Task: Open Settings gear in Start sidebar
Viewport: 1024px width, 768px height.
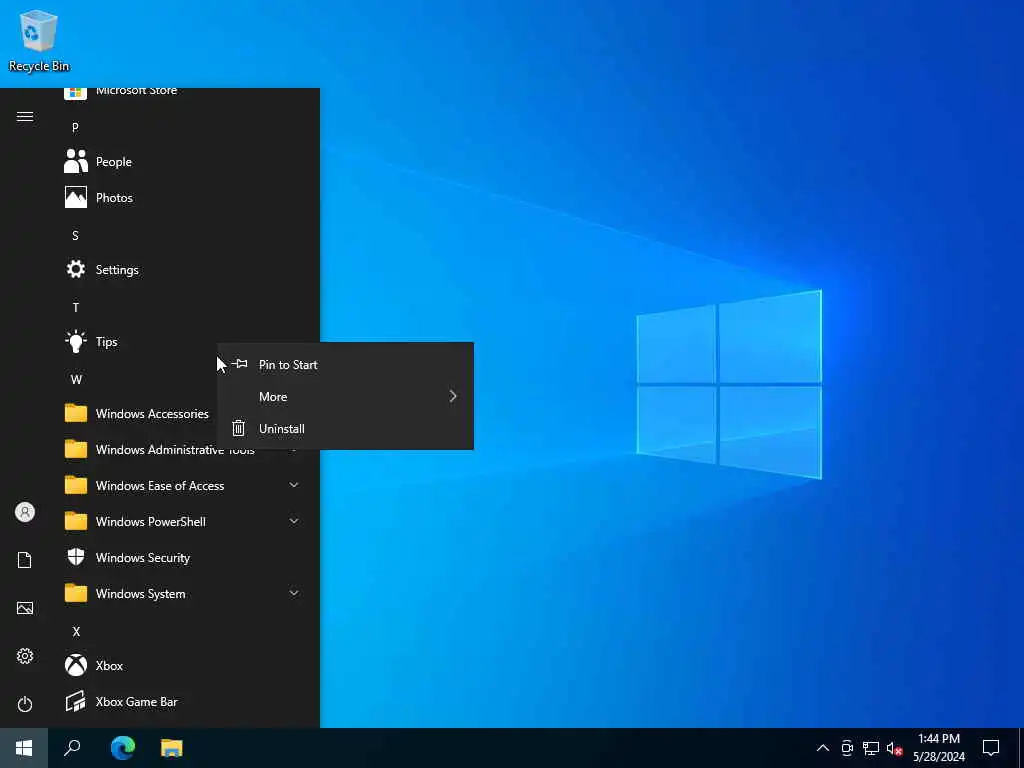Action: tap(25, 656)
